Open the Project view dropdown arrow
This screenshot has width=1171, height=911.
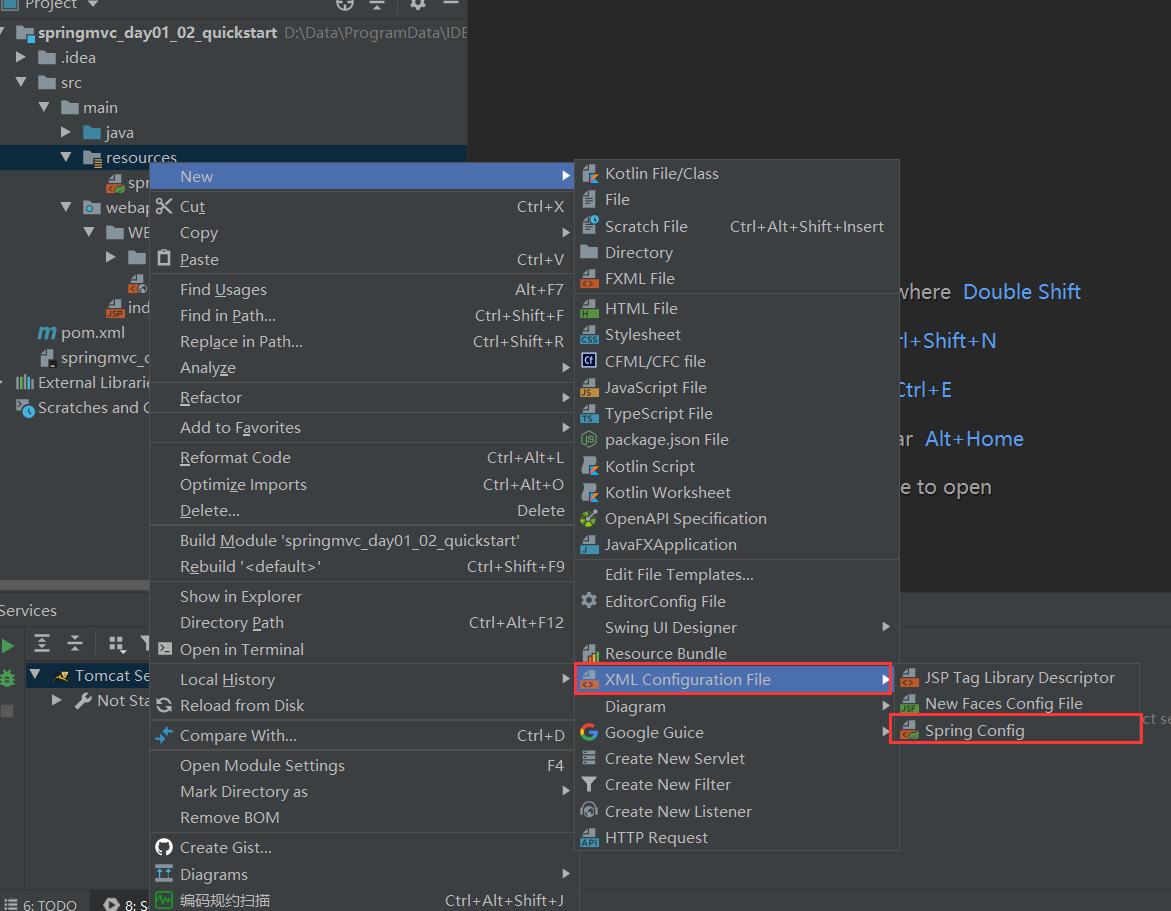click(93, 4)
